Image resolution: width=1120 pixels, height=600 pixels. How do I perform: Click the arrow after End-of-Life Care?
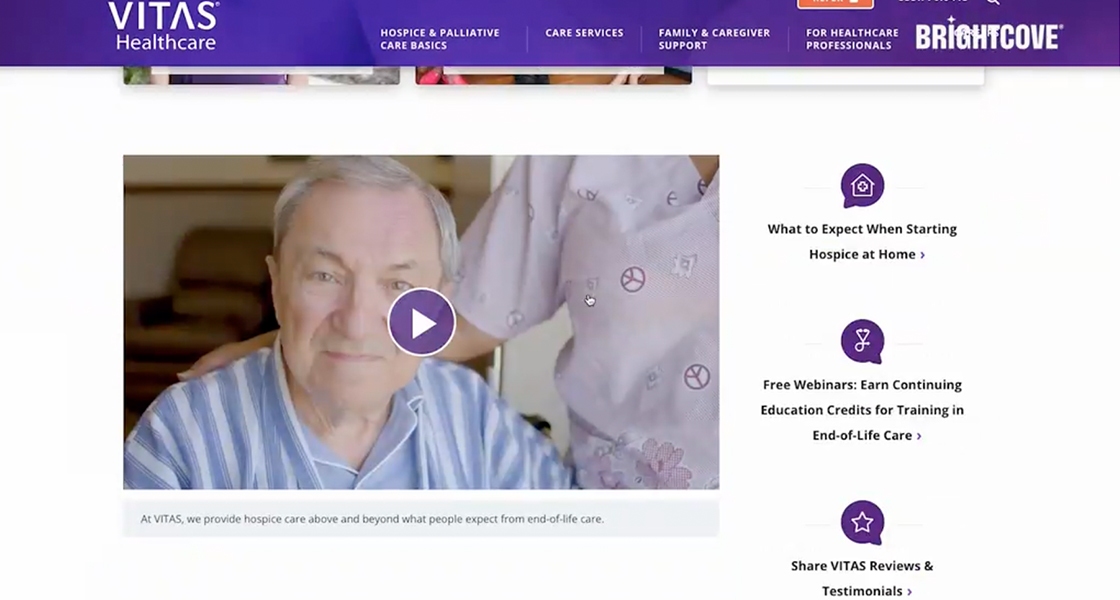pyautogui.click(x=919, y=436)
